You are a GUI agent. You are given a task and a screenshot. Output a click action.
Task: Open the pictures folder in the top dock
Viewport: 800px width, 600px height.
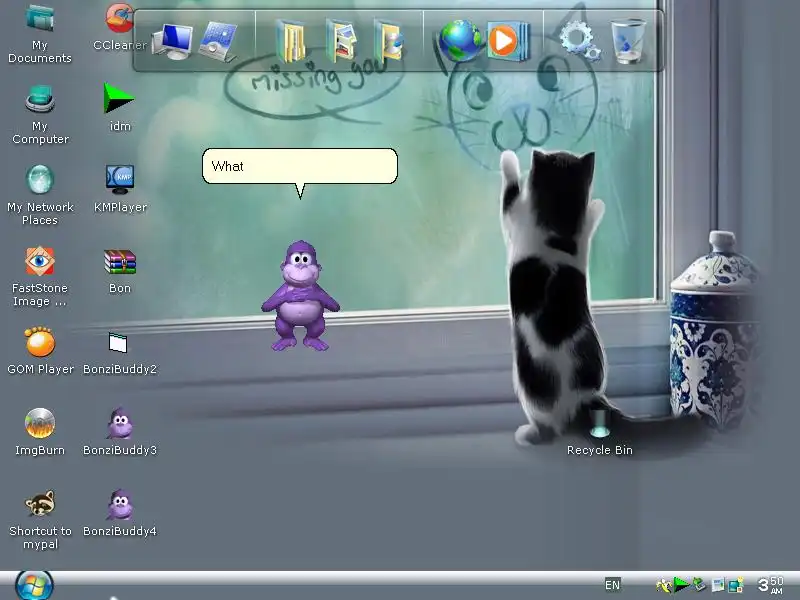coord(341,41)
